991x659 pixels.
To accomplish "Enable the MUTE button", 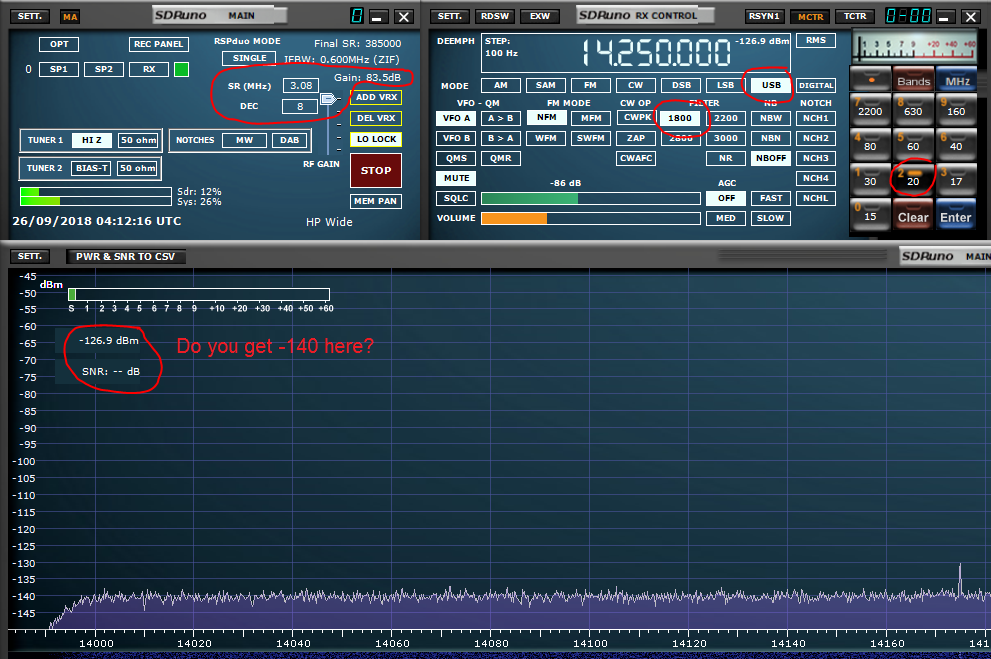I will coord(456,178).
